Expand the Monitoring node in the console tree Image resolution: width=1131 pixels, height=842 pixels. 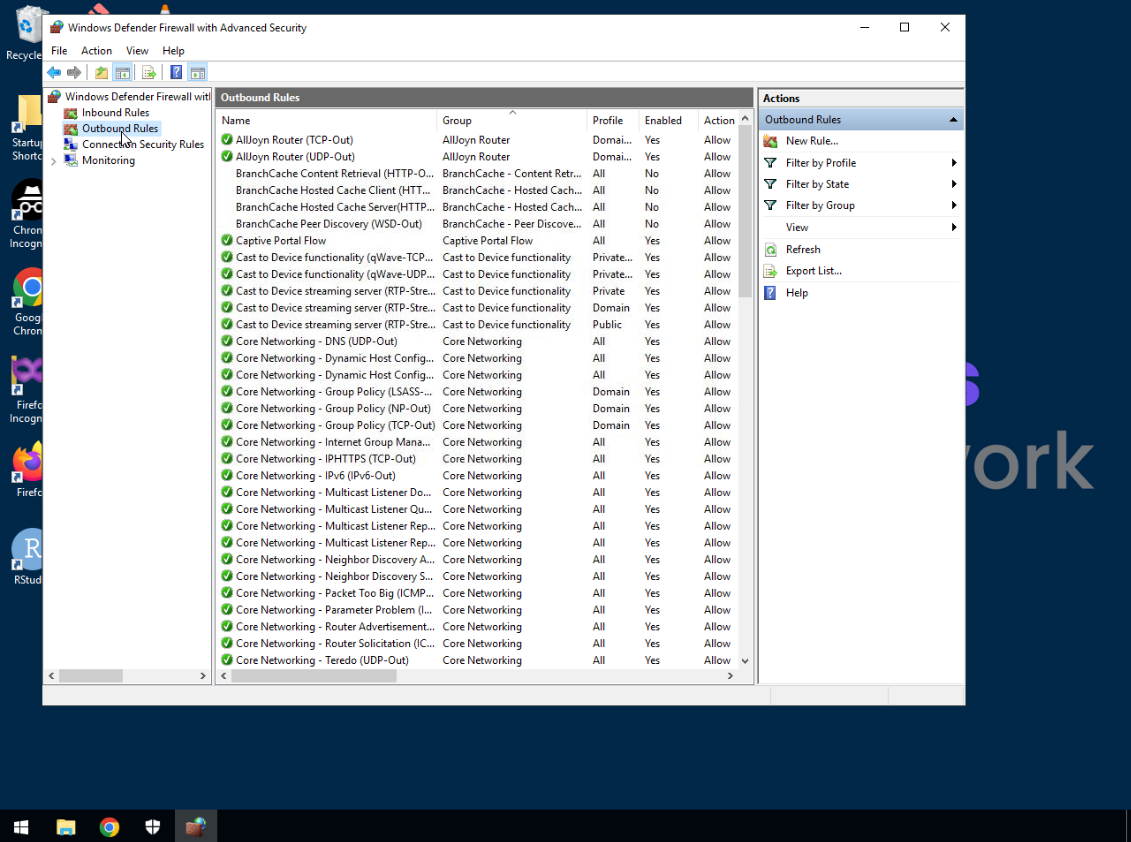click(52, 160)
